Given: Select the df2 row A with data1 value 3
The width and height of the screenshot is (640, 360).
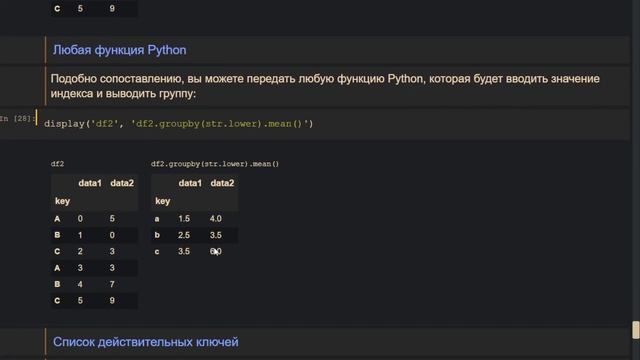Looking at the screenshot, I should point(94,268).
